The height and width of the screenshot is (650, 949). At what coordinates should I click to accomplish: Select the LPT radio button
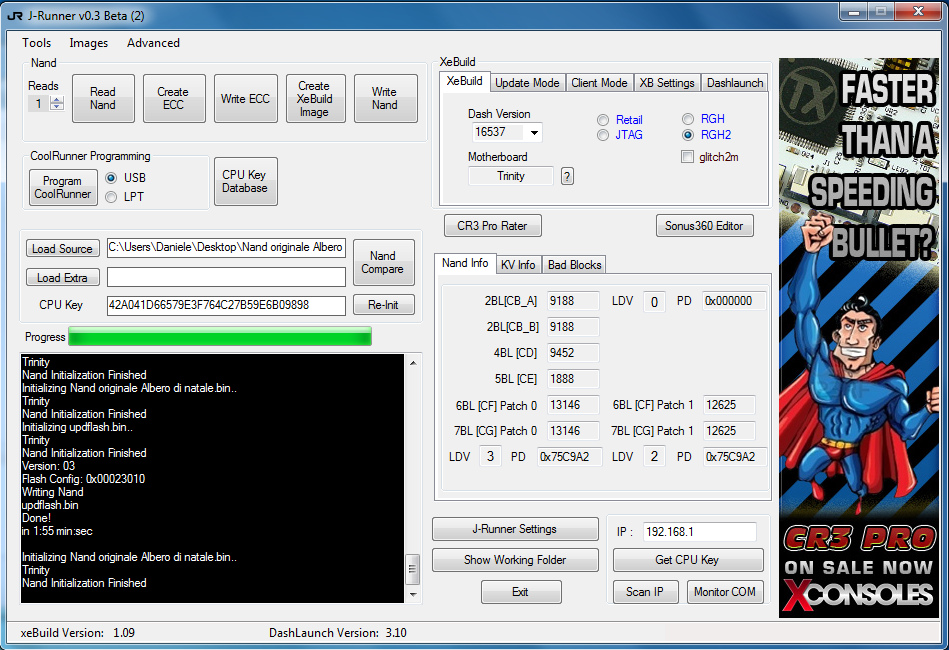tap(111, 197)
